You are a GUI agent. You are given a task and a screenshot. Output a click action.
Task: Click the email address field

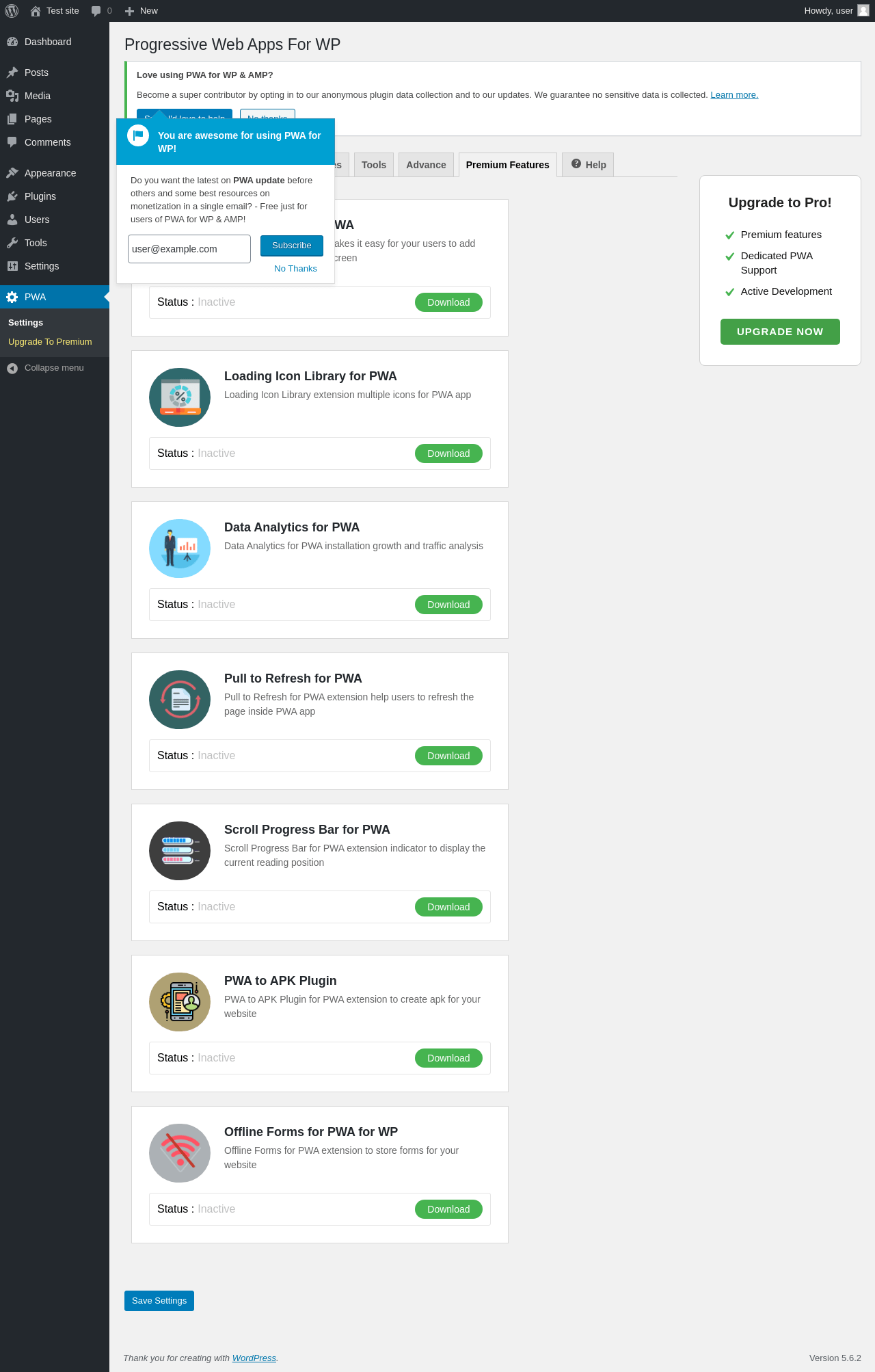click(189, 249)
